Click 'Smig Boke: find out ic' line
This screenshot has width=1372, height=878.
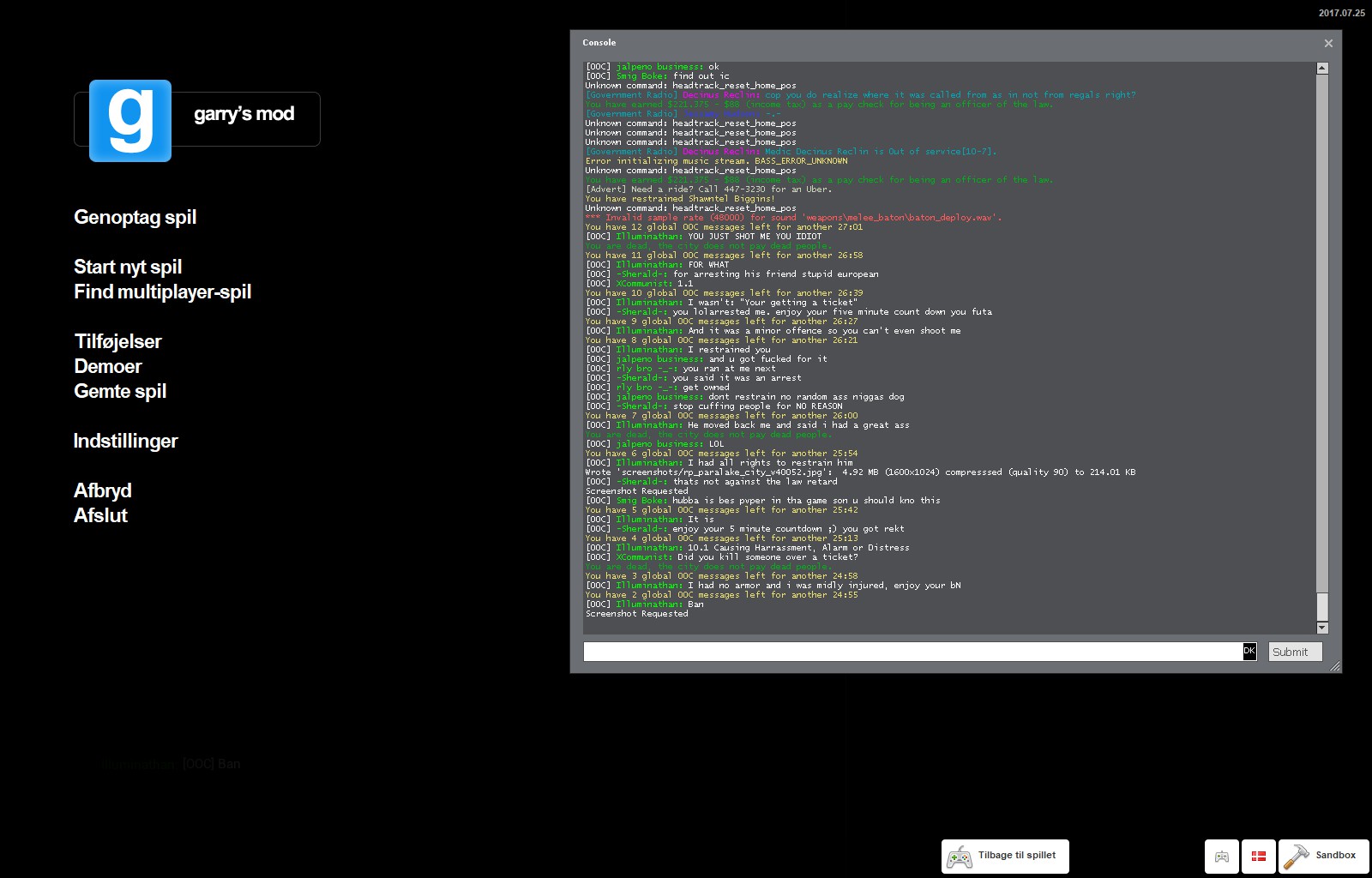[657, 76]
